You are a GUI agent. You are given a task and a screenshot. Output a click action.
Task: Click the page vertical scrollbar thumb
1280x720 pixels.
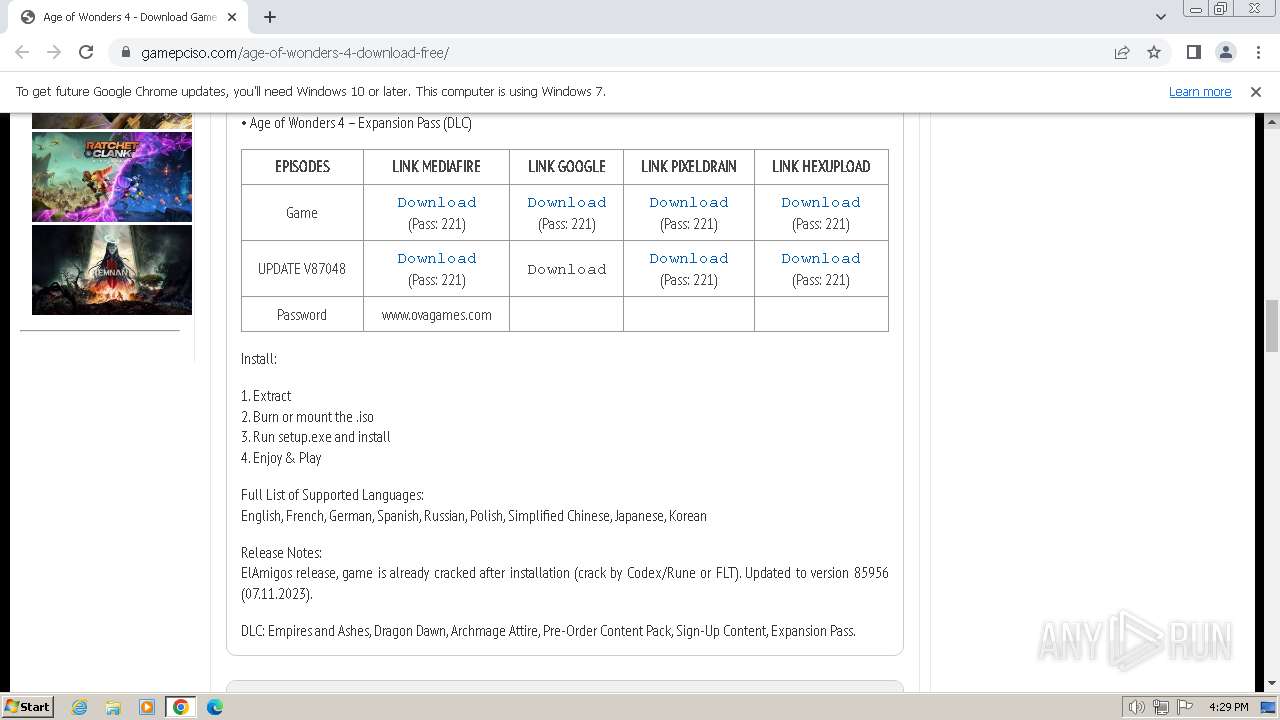coord(1272,326)
